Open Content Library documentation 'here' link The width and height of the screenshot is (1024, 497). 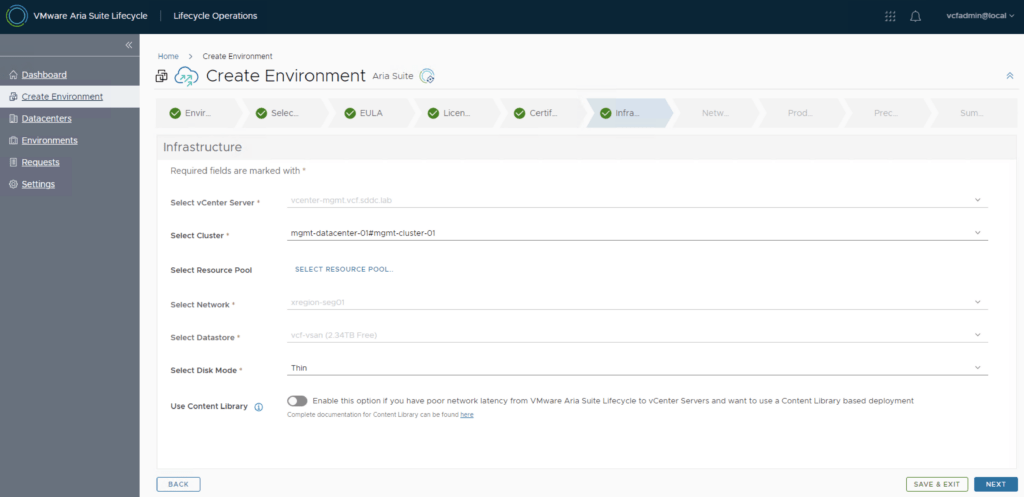point(467,414)
